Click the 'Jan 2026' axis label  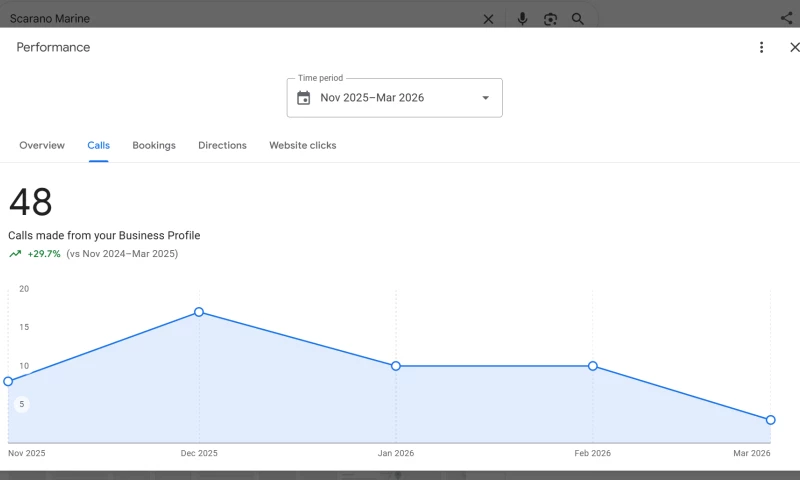click(396, 453)
